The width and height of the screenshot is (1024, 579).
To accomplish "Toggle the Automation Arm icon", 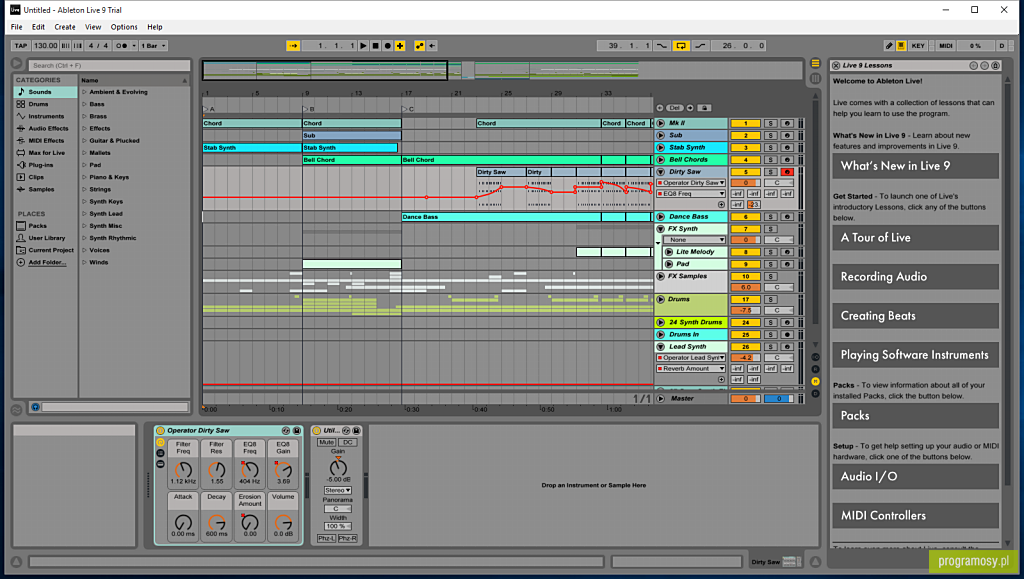I will pos(419,46).
